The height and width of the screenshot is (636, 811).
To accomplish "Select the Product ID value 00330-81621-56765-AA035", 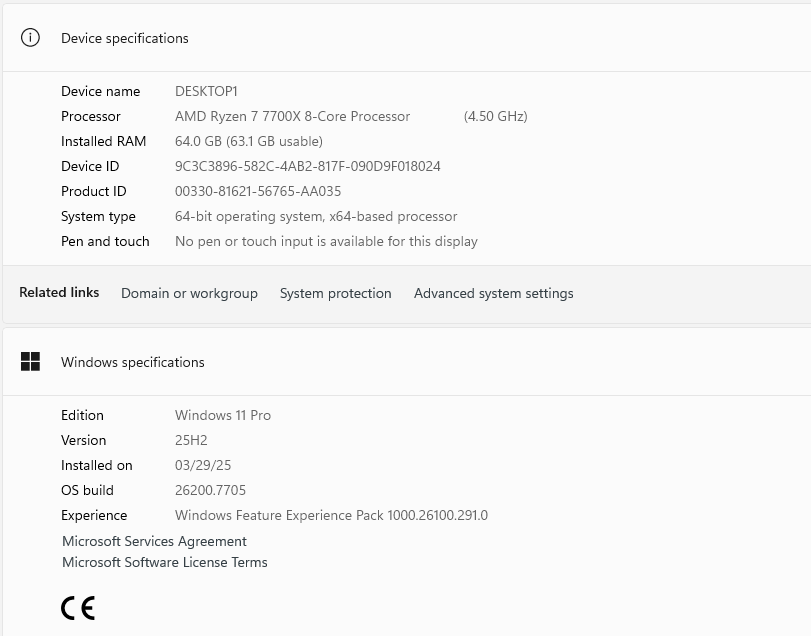I will (258, 191).
